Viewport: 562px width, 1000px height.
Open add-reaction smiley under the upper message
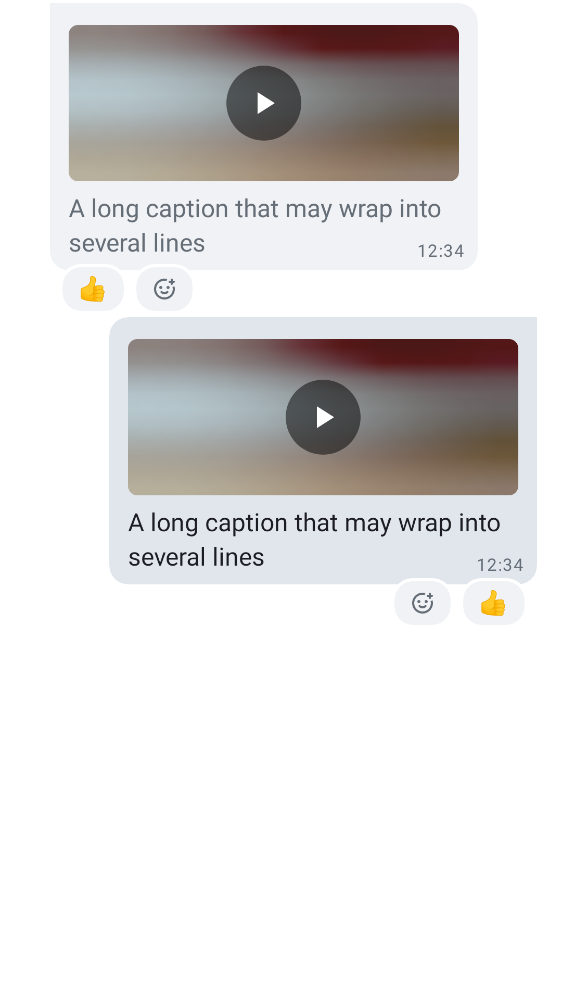click(x=165, y=289)
